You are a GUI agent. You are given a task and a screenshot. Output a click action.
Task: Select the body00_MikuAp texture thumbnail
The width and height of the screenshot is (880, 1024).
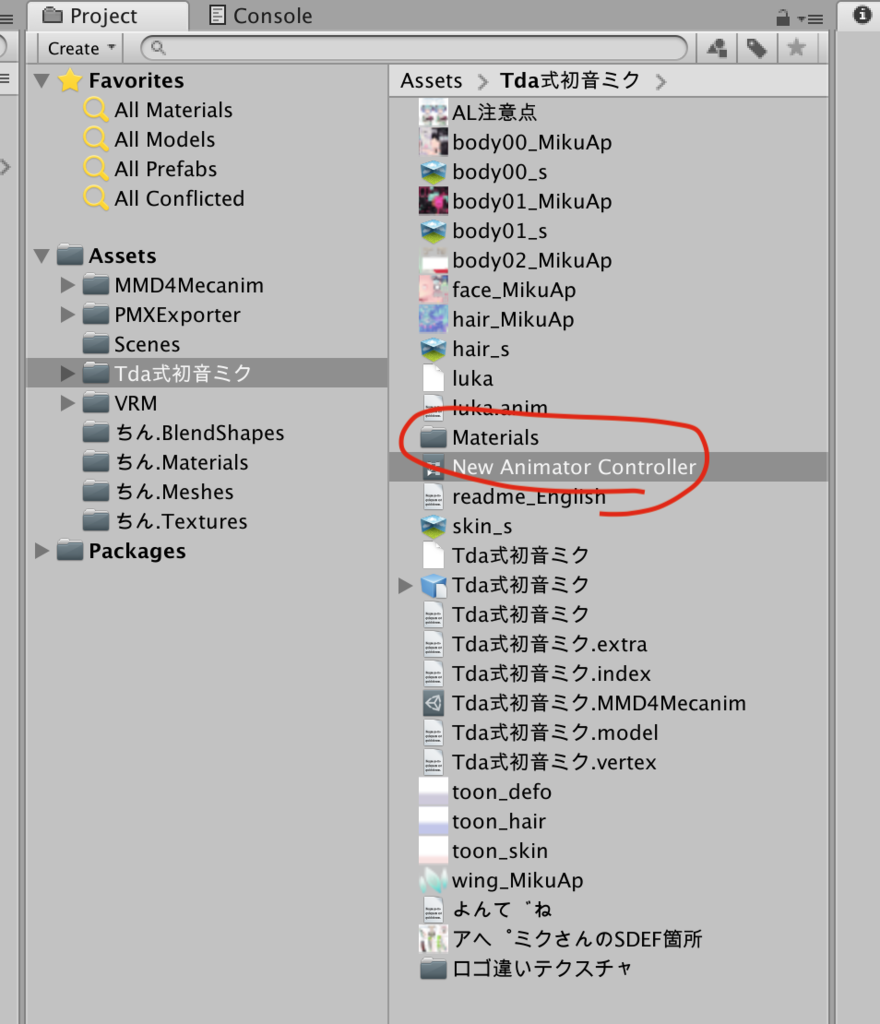click(x=433, y=142)
